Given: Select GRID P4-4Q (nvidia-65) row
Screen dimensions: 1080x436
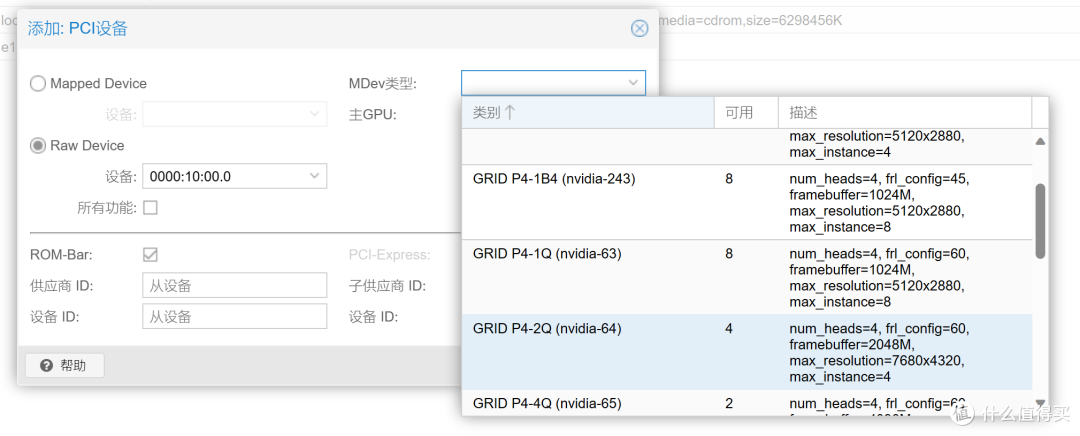Looking at the screenshot, I should (x=747, y=404).
